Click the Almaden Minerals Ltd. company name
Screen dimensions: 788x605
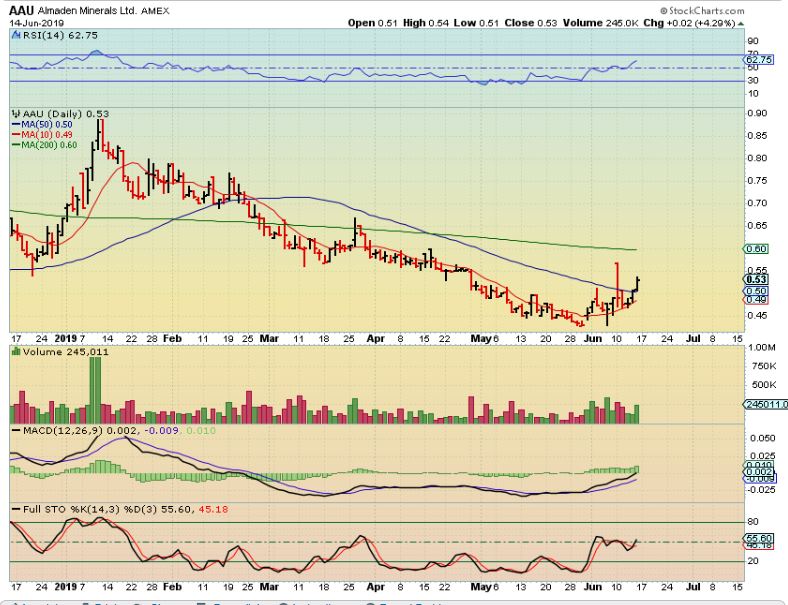[87, 11]
